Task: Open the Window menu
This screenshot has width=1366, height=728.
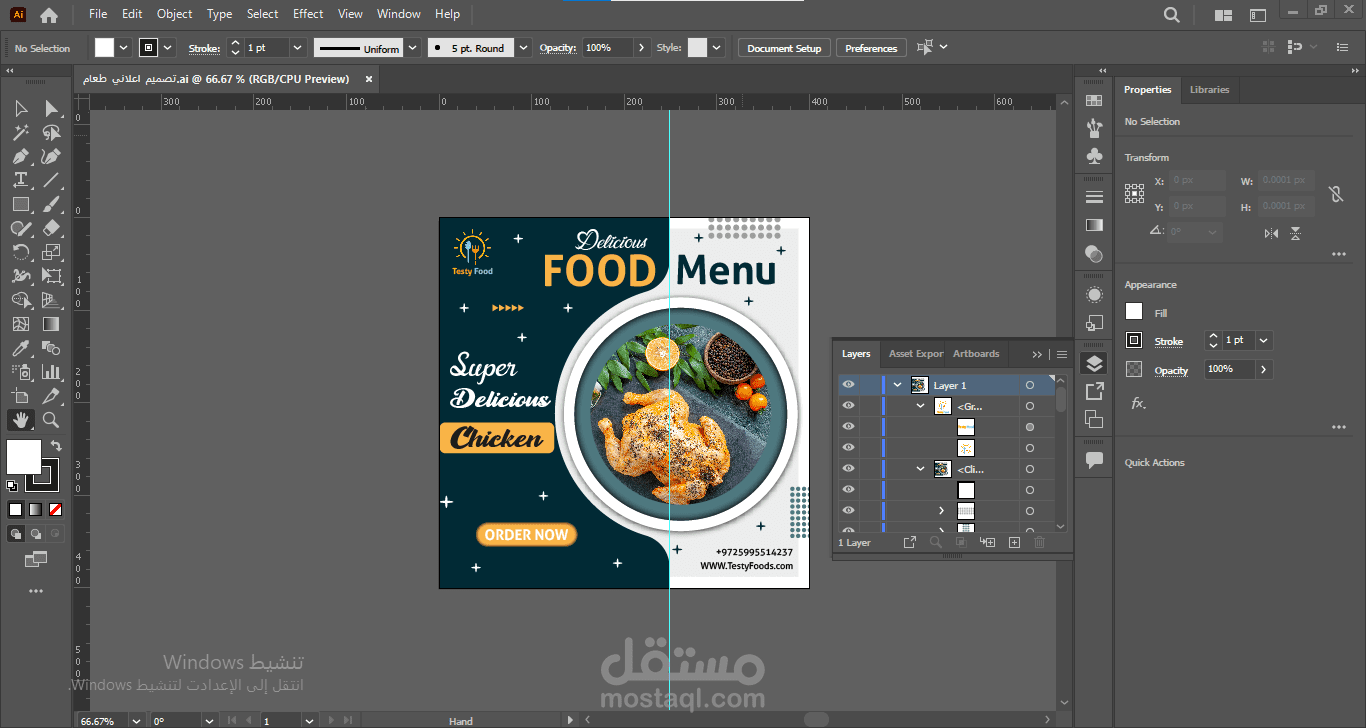Action: (x=399, y=14)
